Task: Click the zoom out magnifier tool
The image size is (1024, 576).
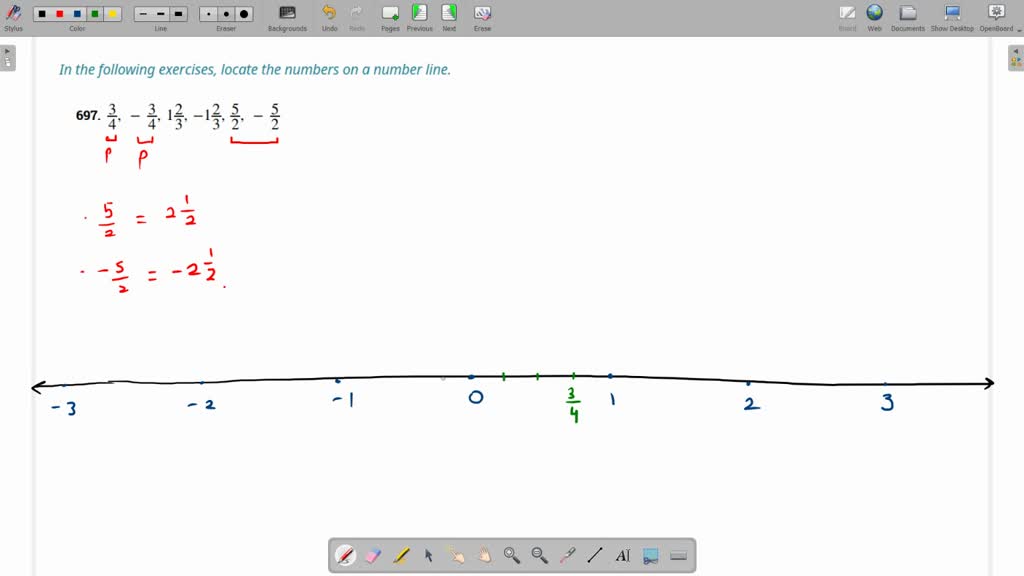Action: (x=539, y=555)
